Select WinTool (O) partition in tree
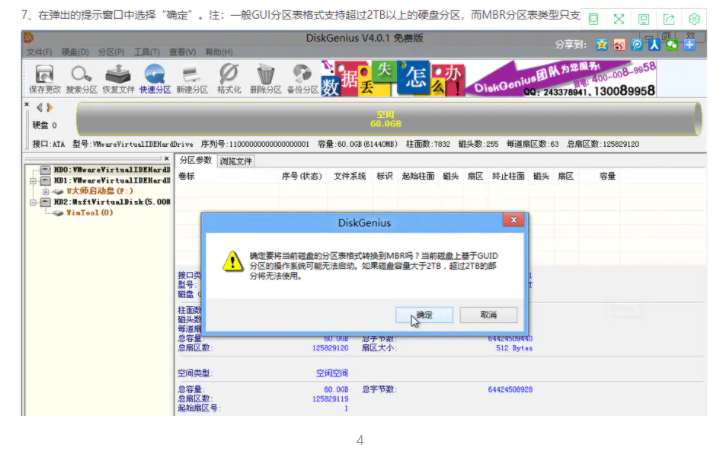716x460 pixels. 90,212
